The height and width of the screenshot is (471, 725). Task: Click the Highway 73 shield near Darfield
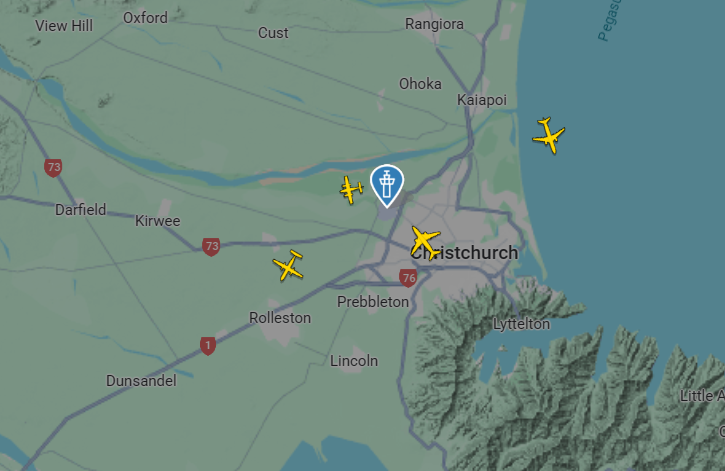point(53,168)
